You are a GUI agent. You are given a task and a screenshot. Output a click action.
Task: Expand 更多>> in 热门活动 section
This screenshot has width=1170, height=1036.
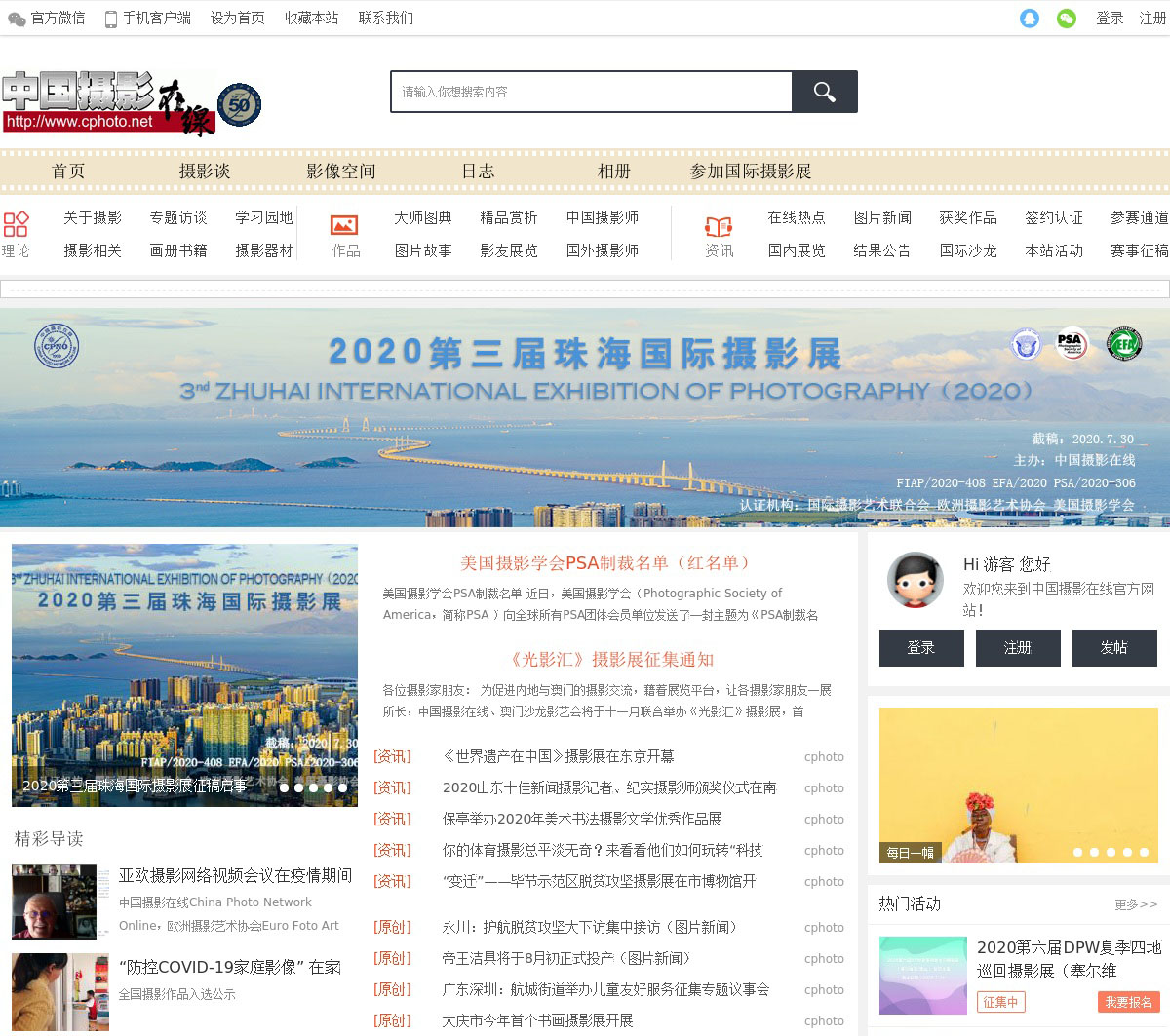pos(1136,904)
